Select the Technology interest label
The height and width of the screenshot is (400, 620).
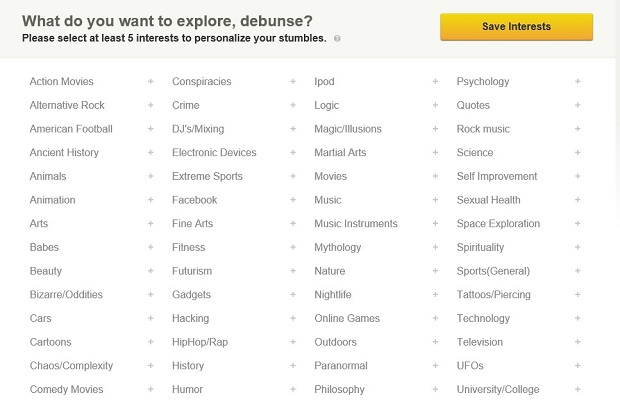pyautogui.click(x=483, y=319)
